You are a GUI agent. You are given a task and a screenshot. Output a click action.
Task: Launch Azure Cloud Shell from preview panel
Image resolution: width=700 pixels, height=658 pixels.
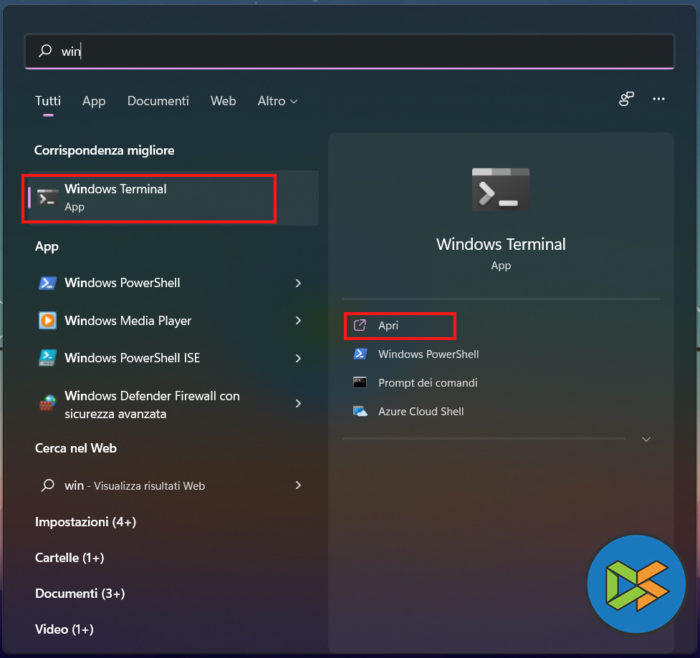(x=421, y=412)
